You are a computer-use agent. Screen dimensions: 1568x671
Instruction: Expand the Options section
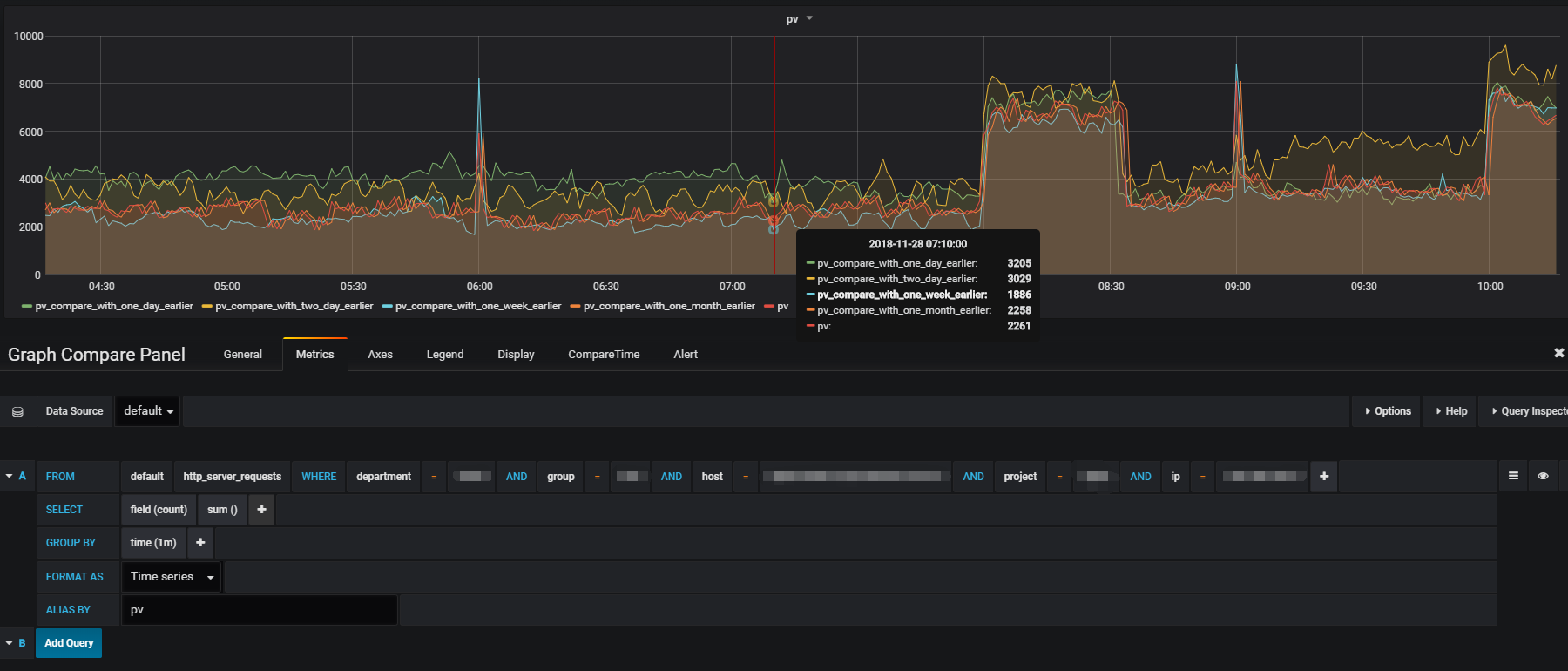point(1388,411)
